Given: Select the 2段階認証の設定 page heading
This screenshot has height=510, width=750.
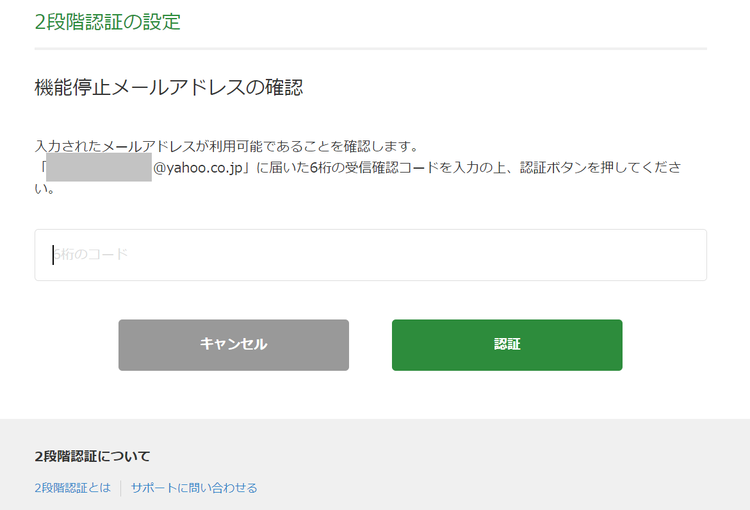Looking at the screenshot, I should pos(108,22).
